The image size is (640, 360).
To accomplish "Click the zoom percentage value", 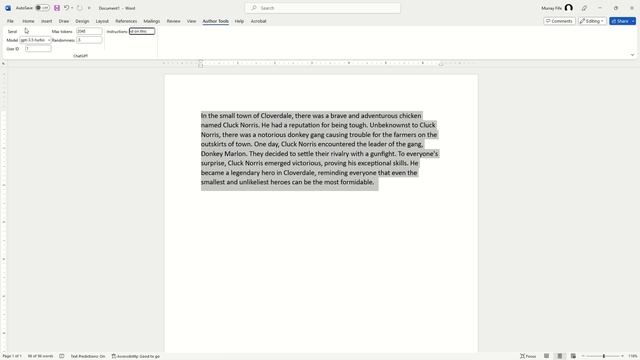I will (633, 356).
